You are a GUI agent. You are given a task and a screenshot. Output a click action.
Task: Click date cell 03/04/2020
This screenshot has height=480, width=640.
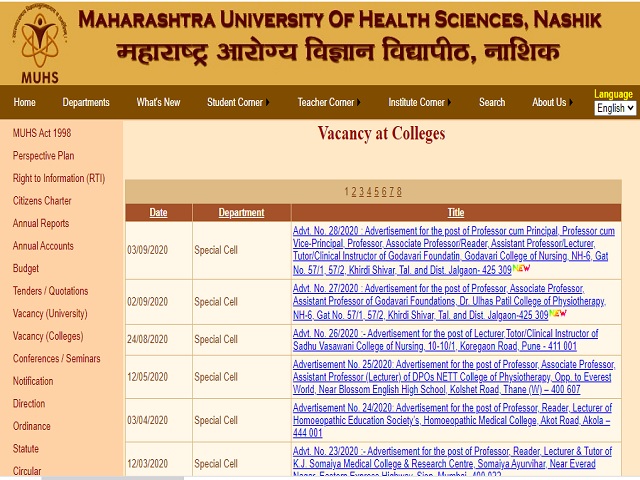(147, 420)
